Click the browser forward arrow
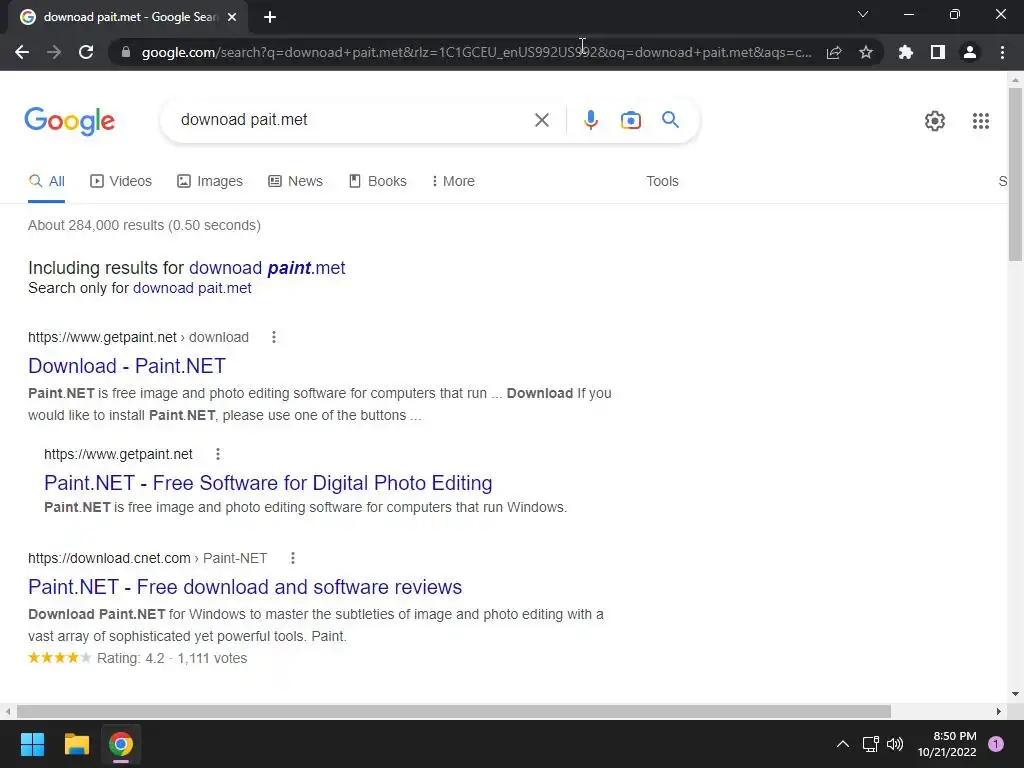 54,52
